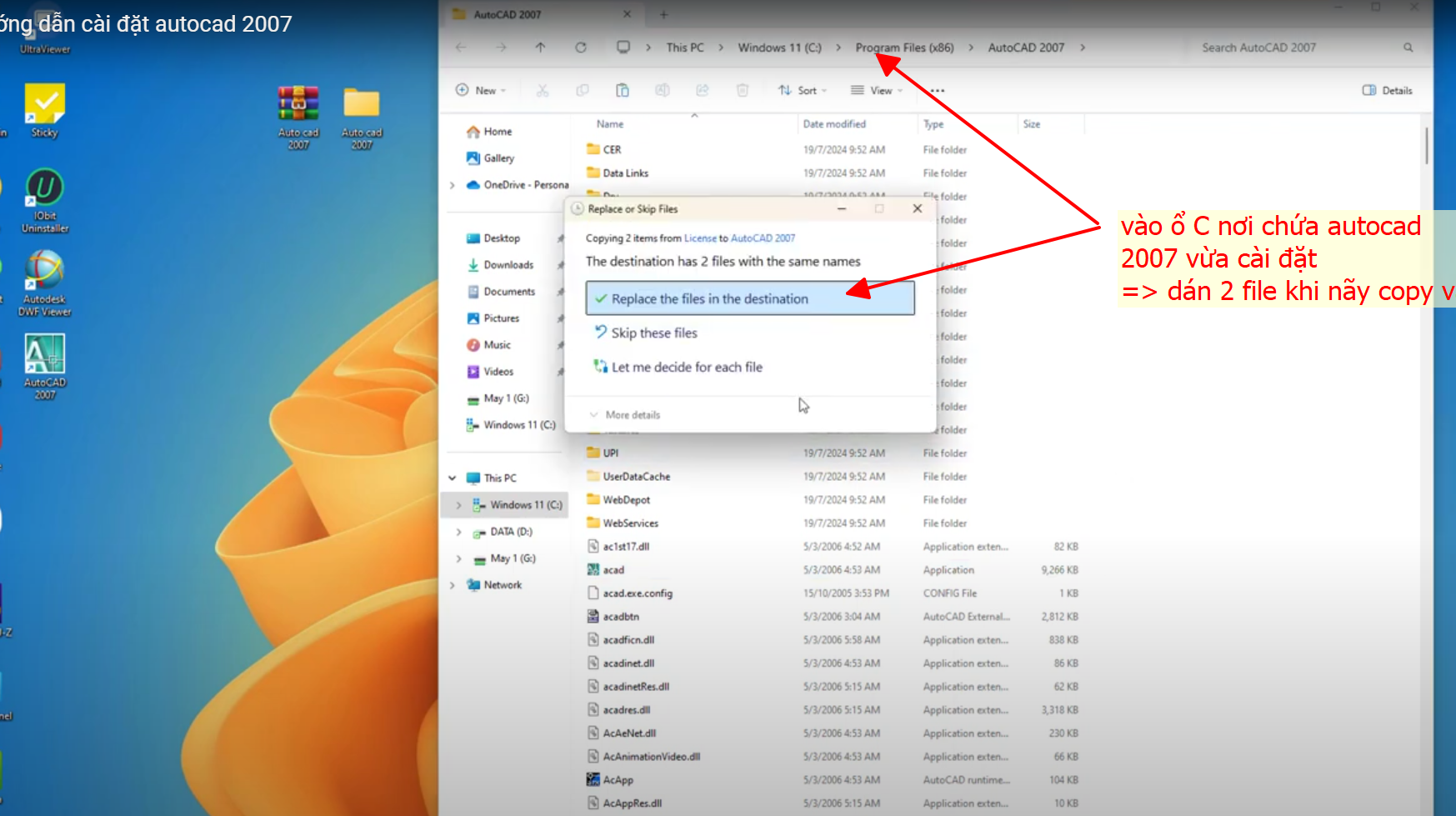Expand Network in navigation pane
Image resolution: width=1456 pixels, height=816 pixels.
click(x=452, y=585)
